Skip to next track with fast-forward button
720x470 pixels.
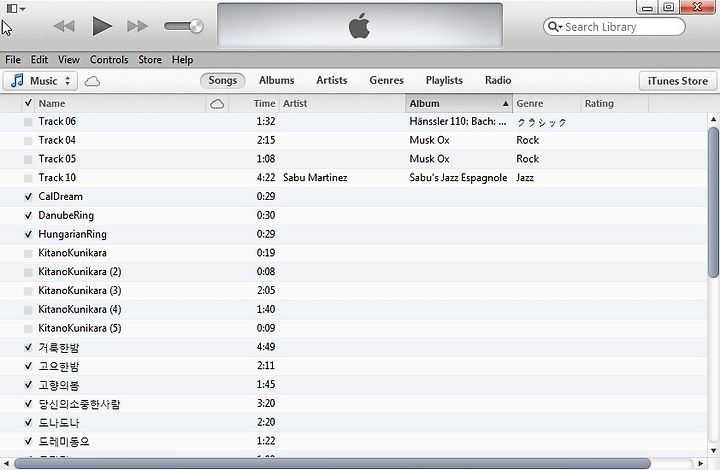pyautogui.click(x=137, y=26)
